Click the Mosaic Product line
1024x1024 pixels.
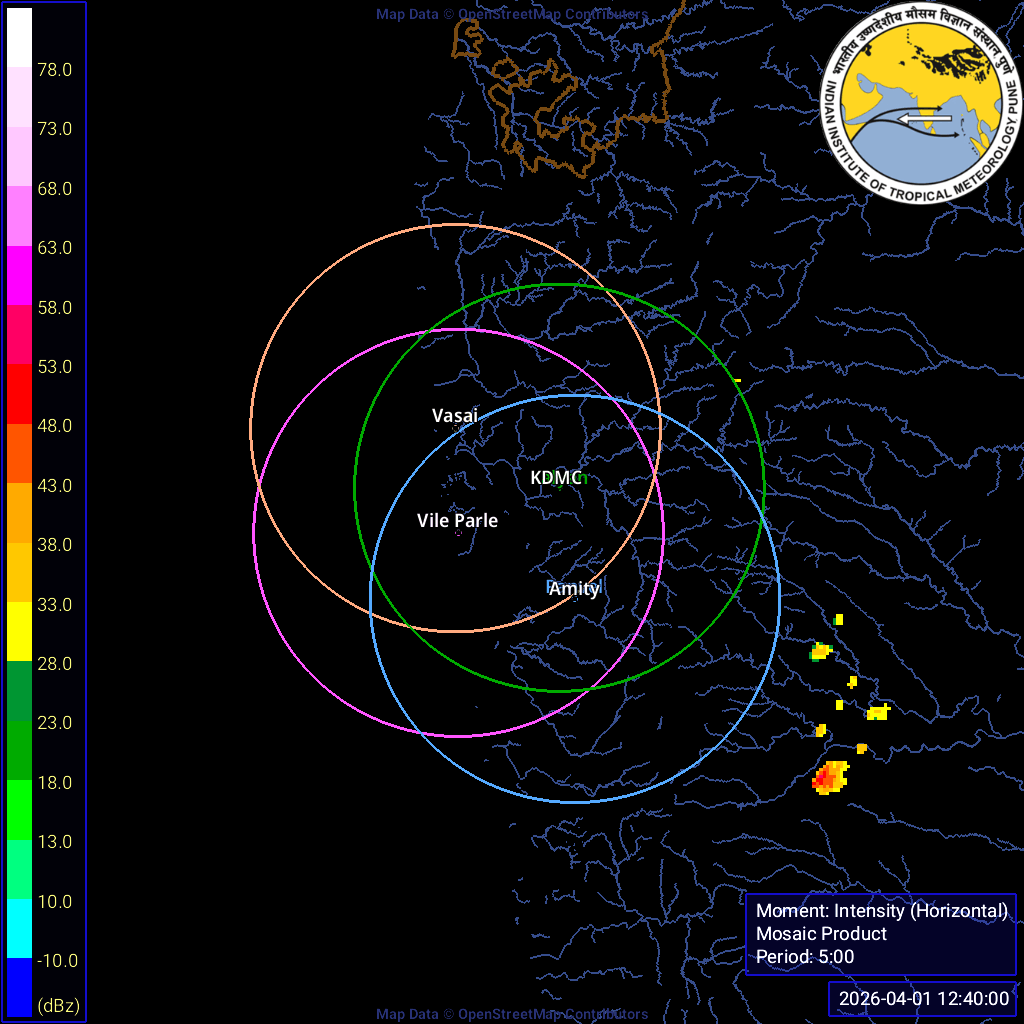(x=821, y=933)
